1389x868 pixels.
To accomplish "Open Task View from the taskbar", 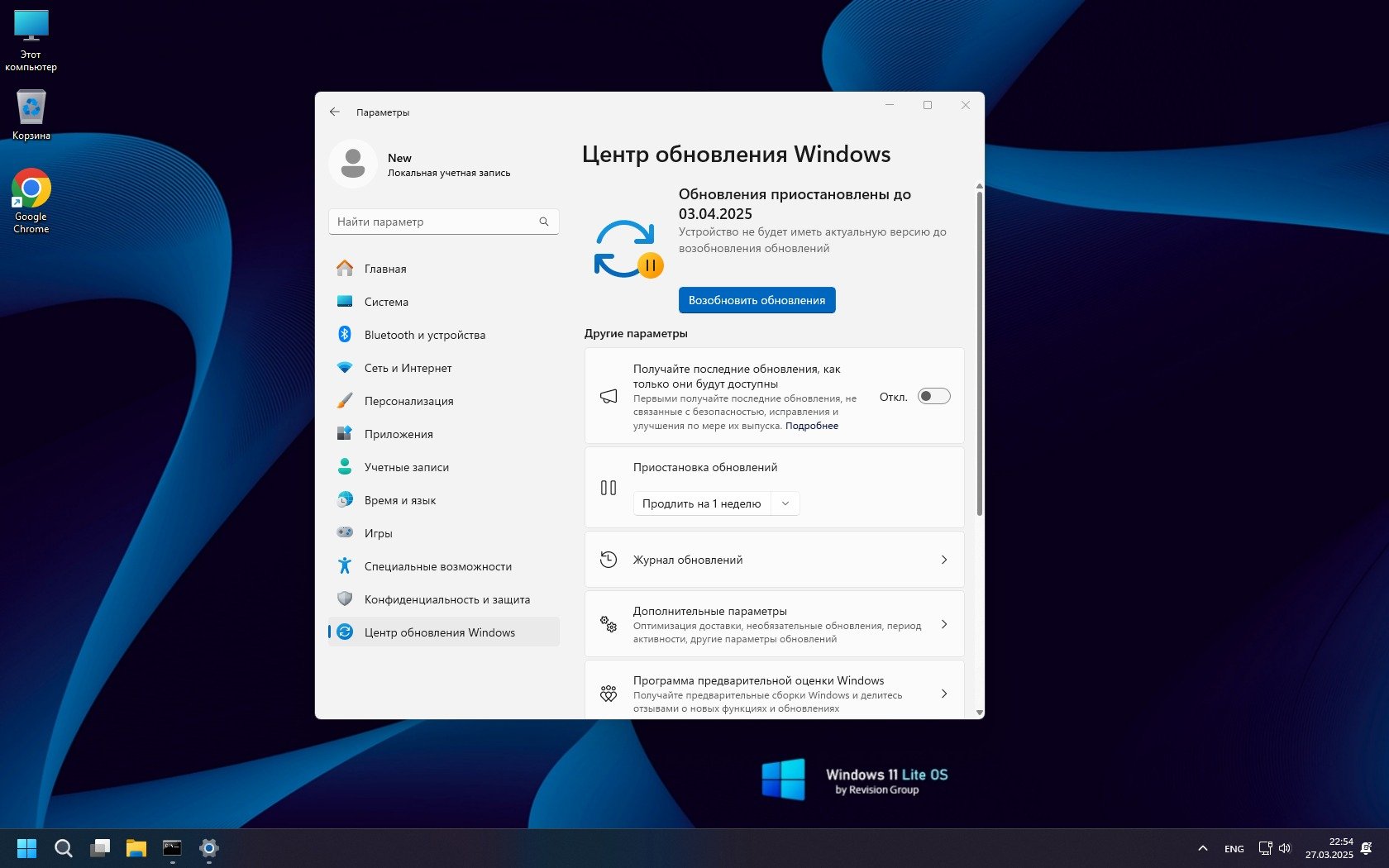I will (100, 847).
